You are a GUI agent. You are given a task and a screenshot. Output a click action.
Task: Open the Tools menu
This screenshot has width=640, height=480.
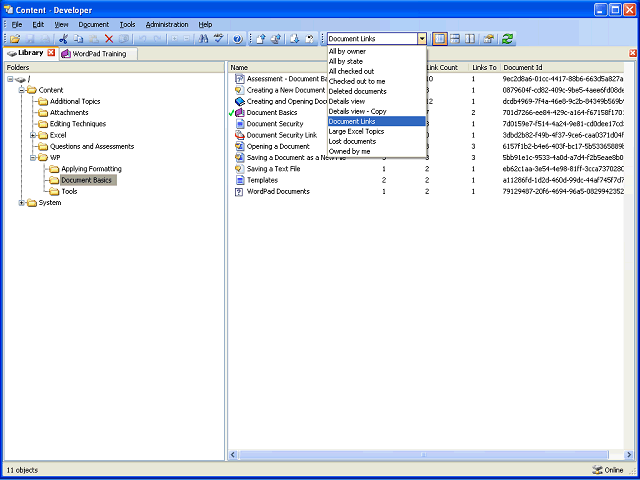click(x=127, y=24)
